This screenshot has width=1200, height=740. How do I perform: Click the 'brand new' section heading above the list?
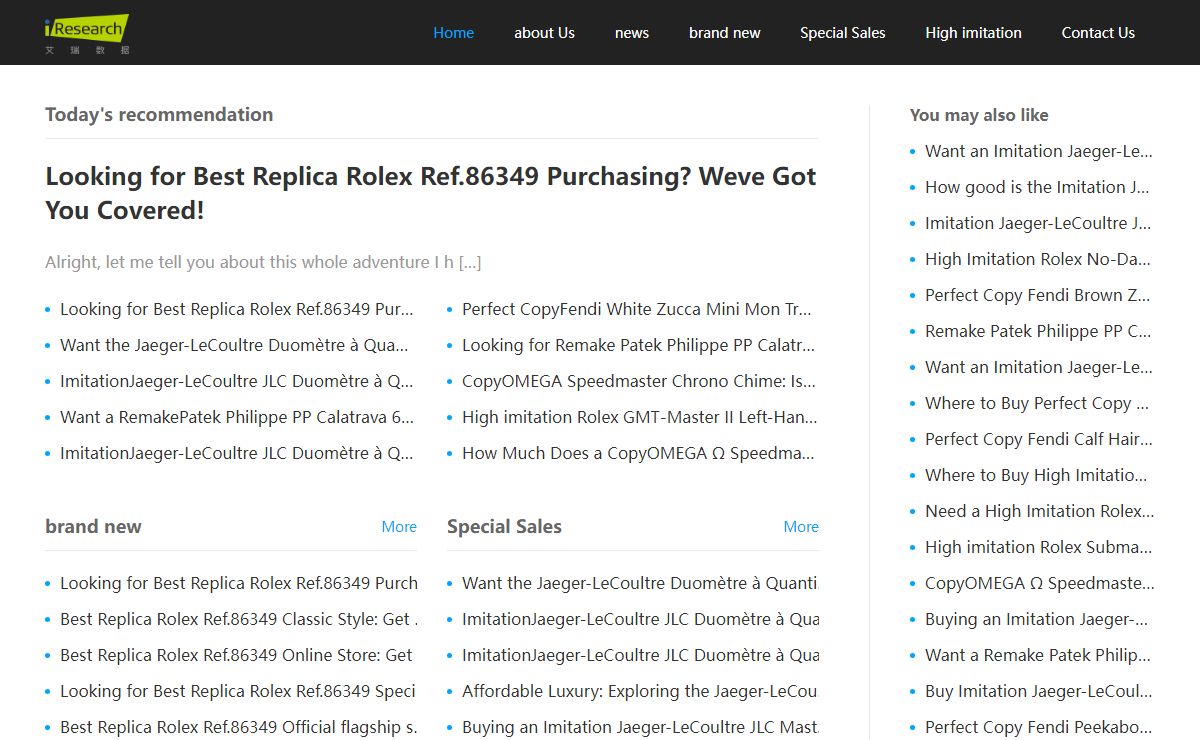pyautogui.click(x=93, y=526)
